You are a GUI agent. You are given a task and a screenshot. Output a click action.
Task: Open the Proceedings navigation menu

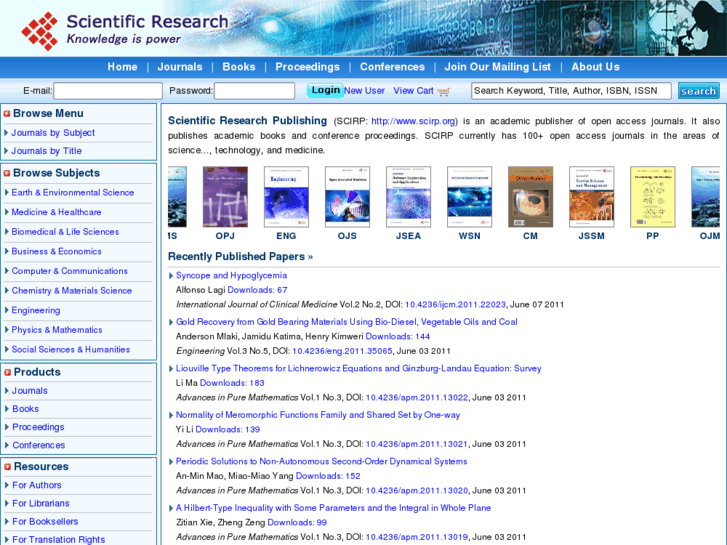tap(307, 67)
